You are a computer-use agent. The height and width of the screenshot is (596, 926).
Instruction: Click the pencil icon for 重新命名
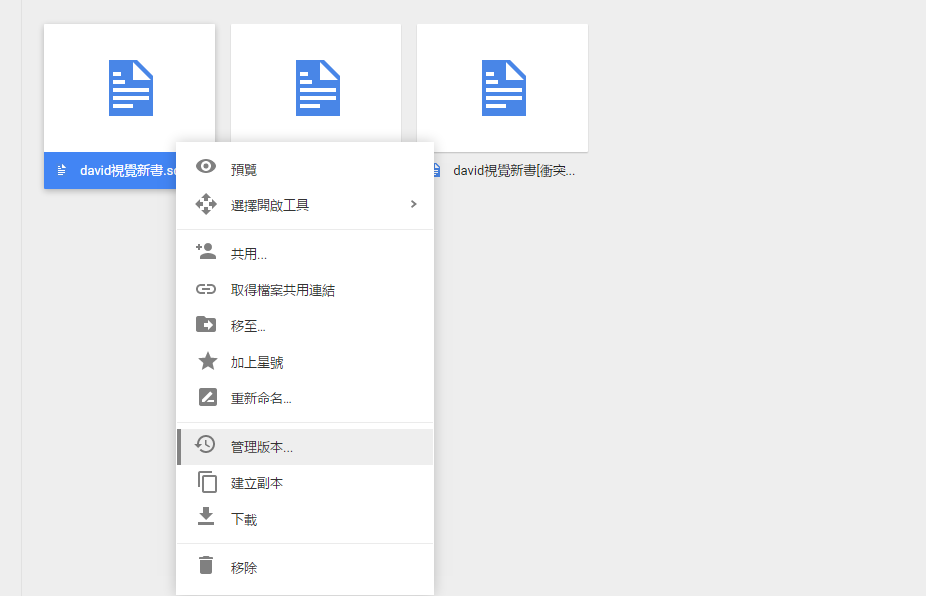(x=207, y=397)
